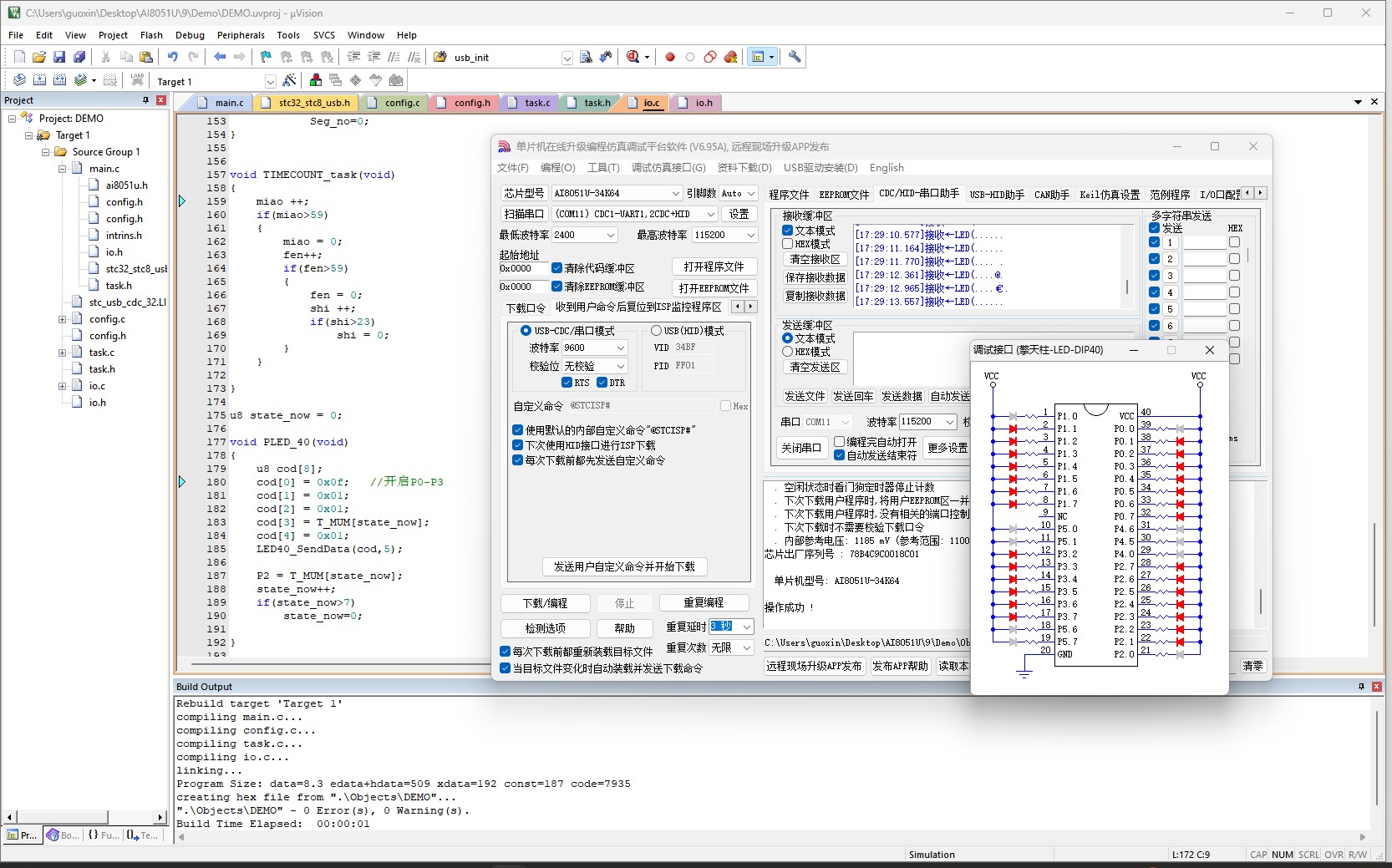This screenshot has height=868, width=1392.
Task: Open the 校验位 无校验 dropdown
Action: point(594,366)
